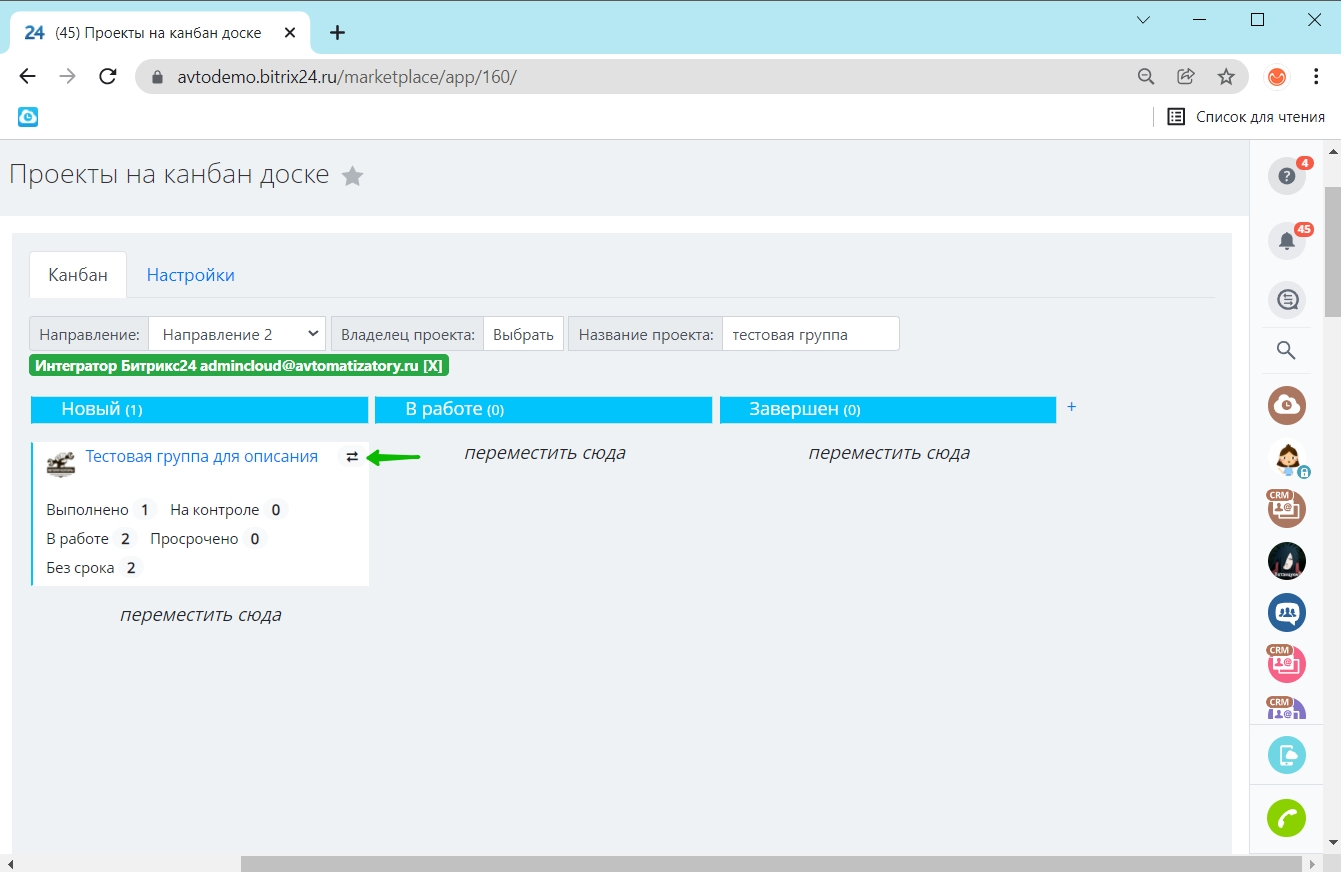Click the green phone call button

[x=1286, y=818]
